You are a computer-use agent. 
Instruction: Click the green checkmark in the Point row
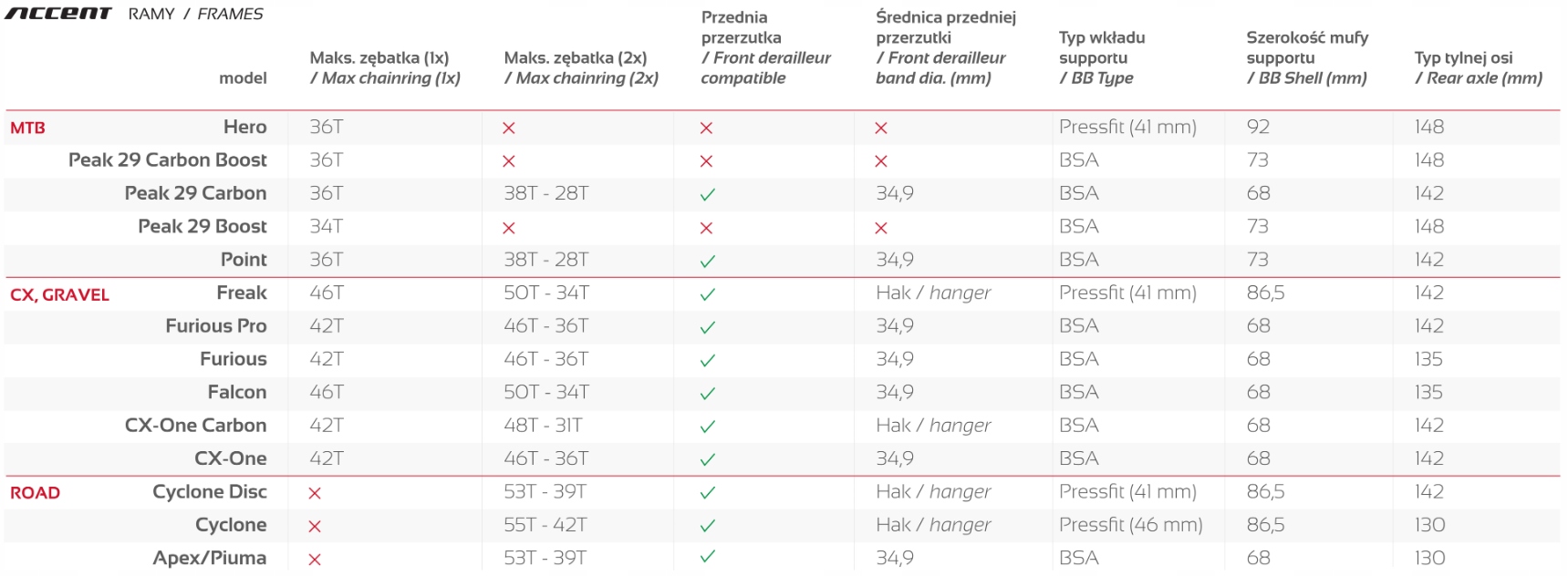(x=707, y=261)
